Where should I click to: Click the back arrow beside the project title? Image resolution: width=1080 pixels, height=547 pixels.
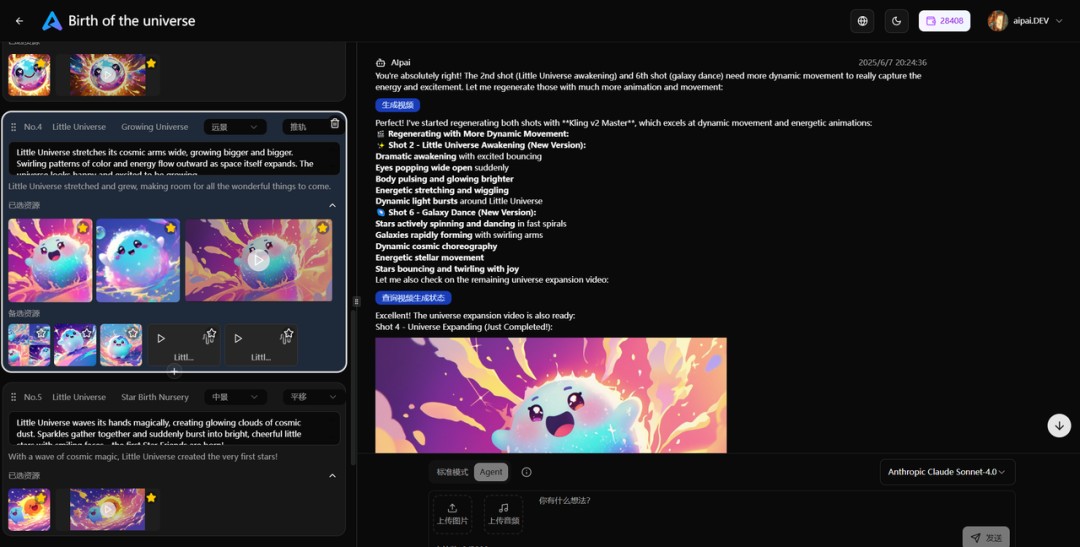click(19, 21)
